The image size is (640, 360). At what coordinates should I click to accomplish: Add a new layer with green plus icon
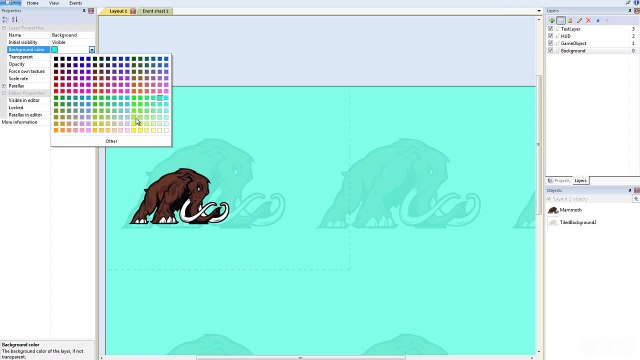[552, 20]
